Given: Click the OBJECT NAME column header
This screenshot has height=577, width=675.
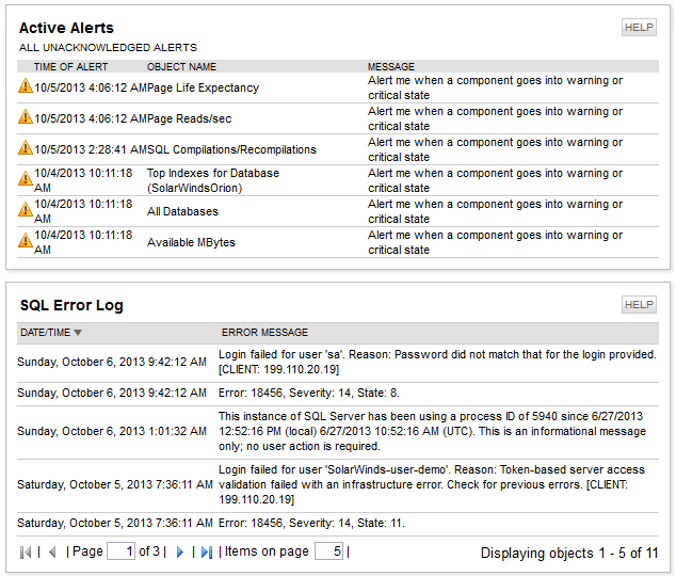Looking at the screenshot, I should tap(182, 67).
